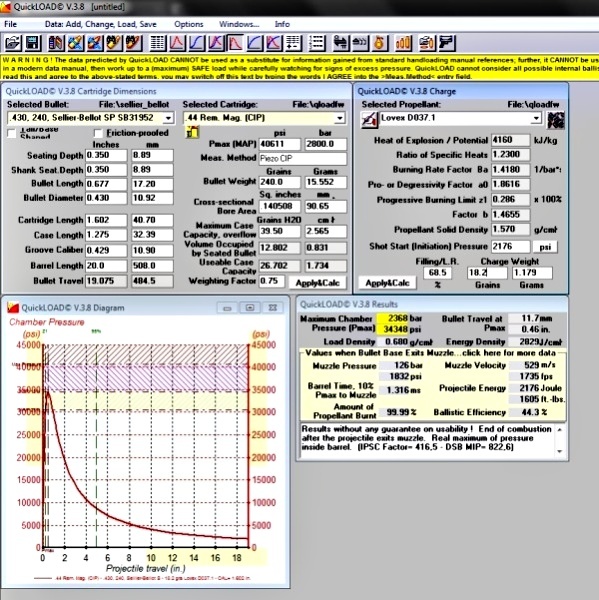Enable the Friction-proofed checkbox
Image resolution: width=599 pixels, height=600 pixels.
(x=98, y=133)
